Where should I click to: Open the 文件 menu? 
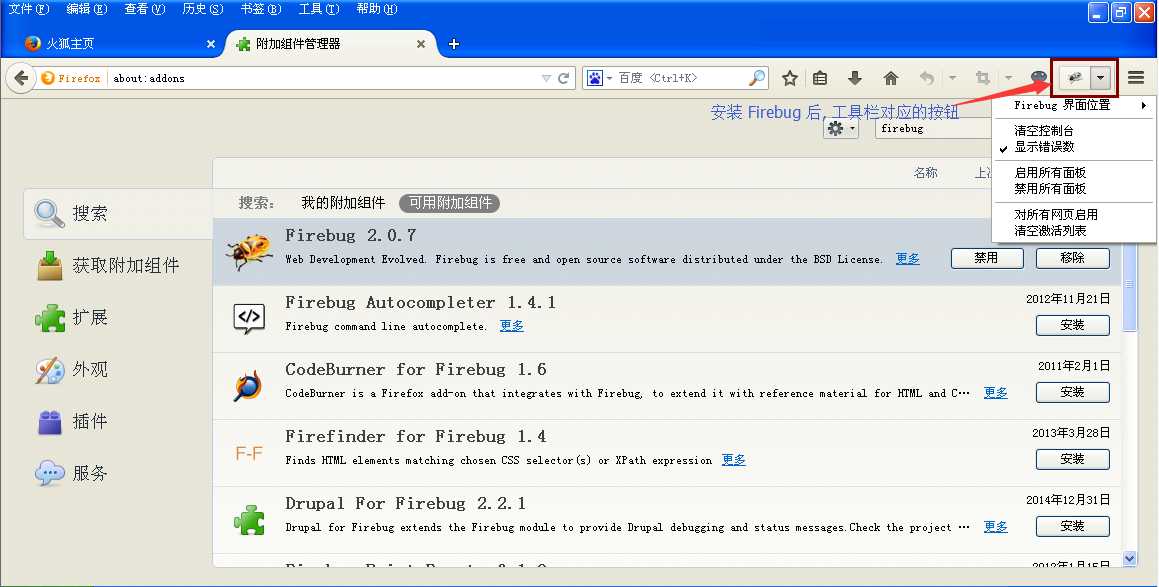(x=28, y=9)
